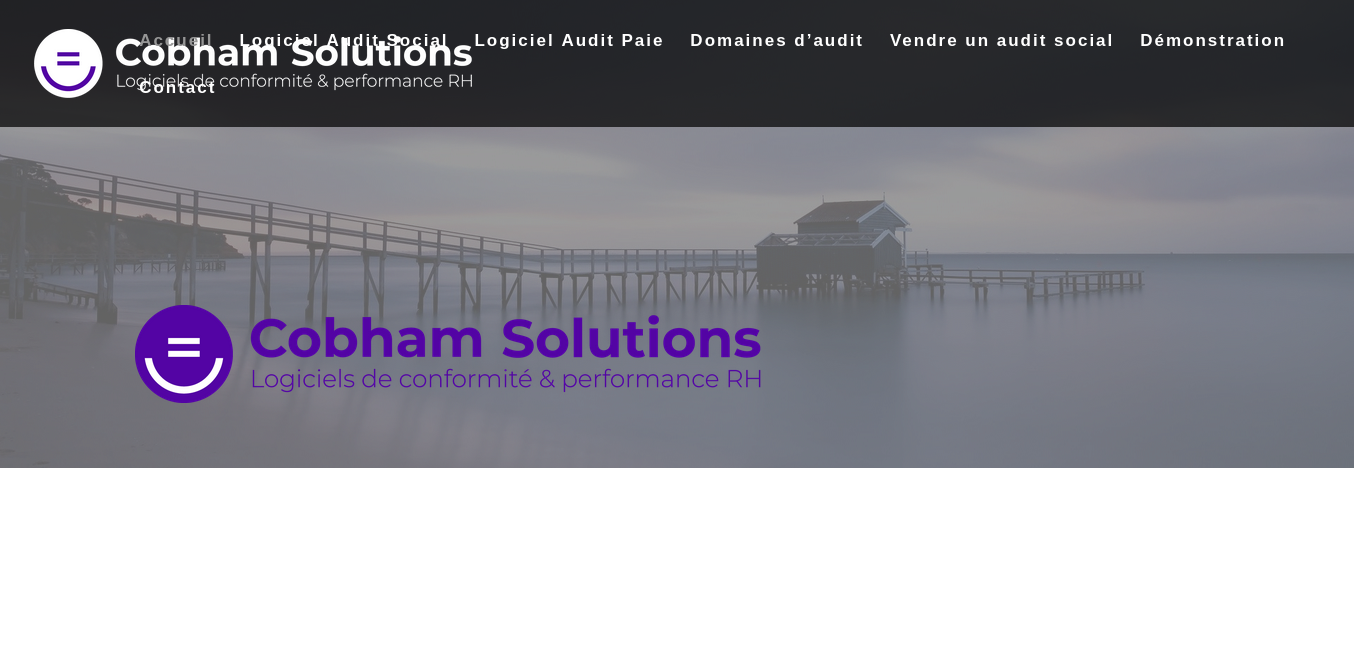This screenshot has height=651, width=1366.
Task: Click purple tagline Logiciels de conformité & performance RH
Action: 506,379
